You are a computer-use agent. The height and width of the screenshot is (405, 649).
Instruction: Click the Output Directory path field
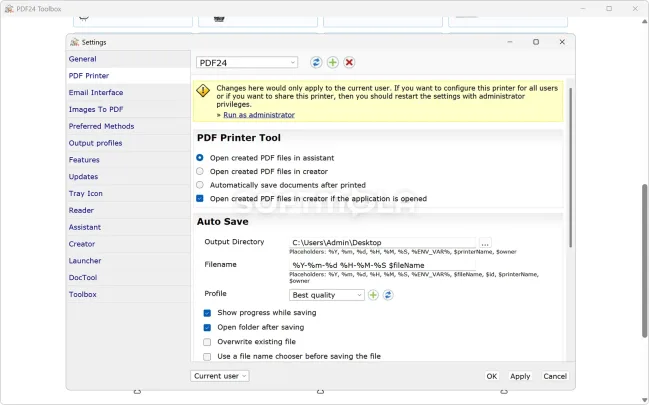point(382,243)
